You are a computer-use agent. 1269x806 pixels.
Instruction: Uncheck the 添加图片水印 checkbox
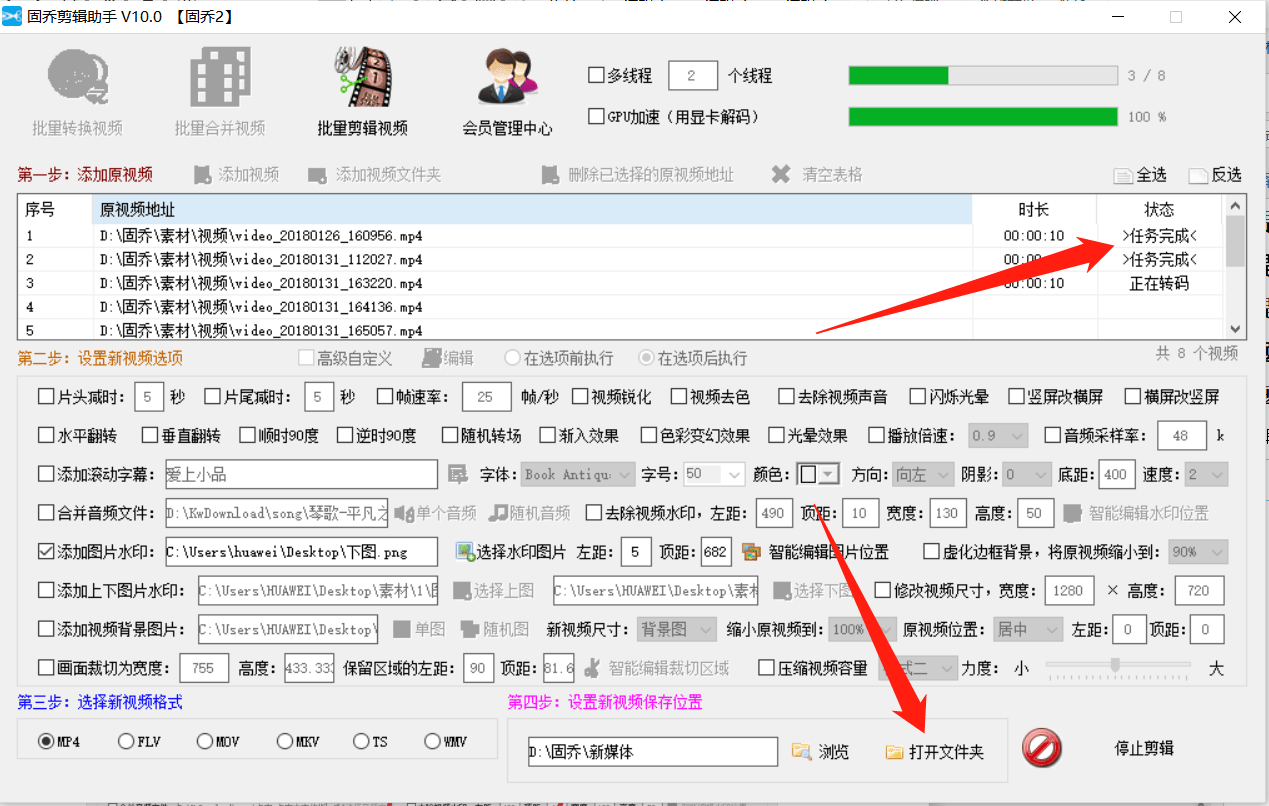(x=46, y=552)
